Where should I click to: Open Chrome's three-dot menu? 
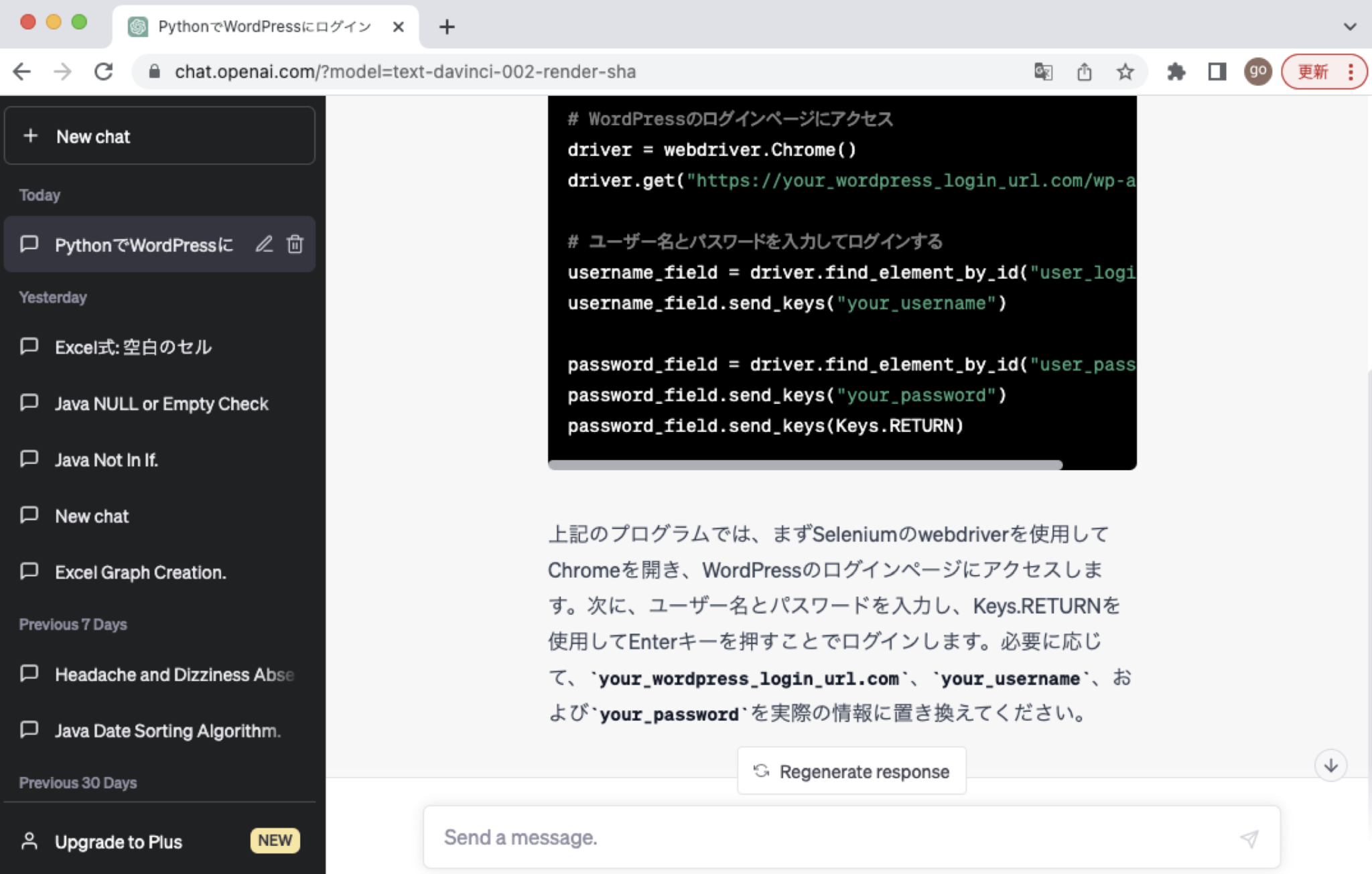tap(1351, 72)
